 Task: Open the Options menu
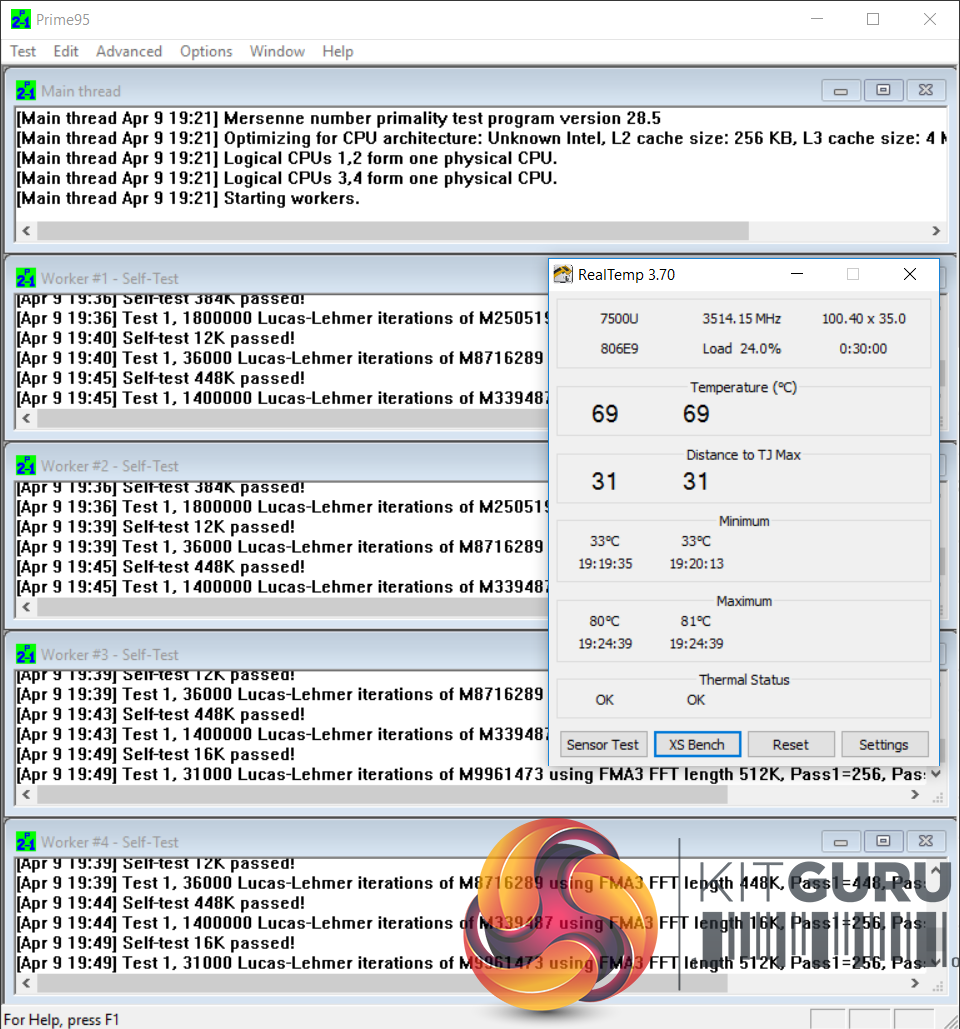206,51
